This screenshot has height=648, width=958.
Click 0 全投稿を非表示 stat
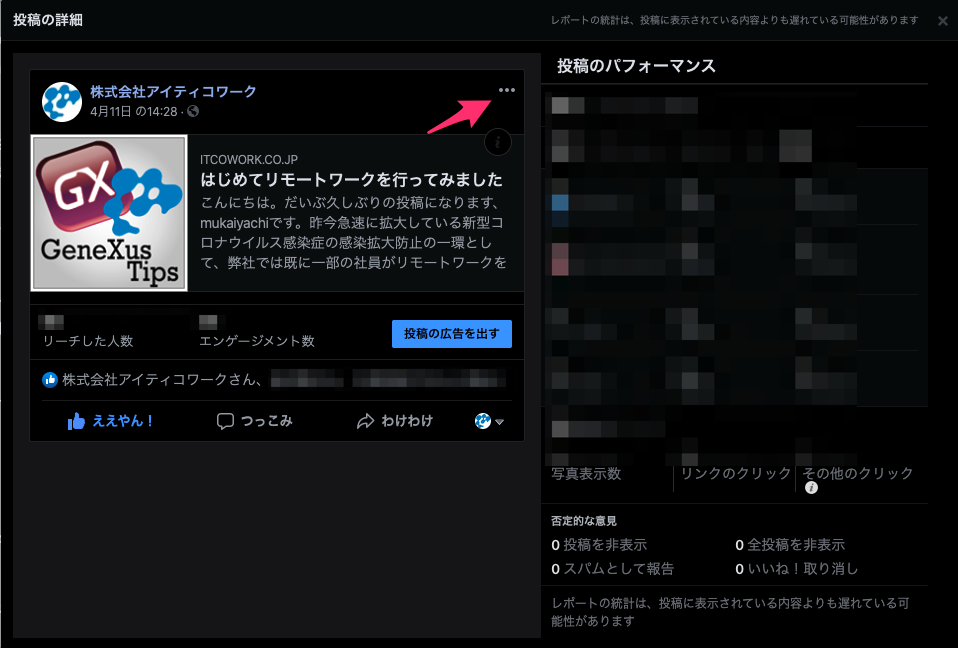[790, 545]
